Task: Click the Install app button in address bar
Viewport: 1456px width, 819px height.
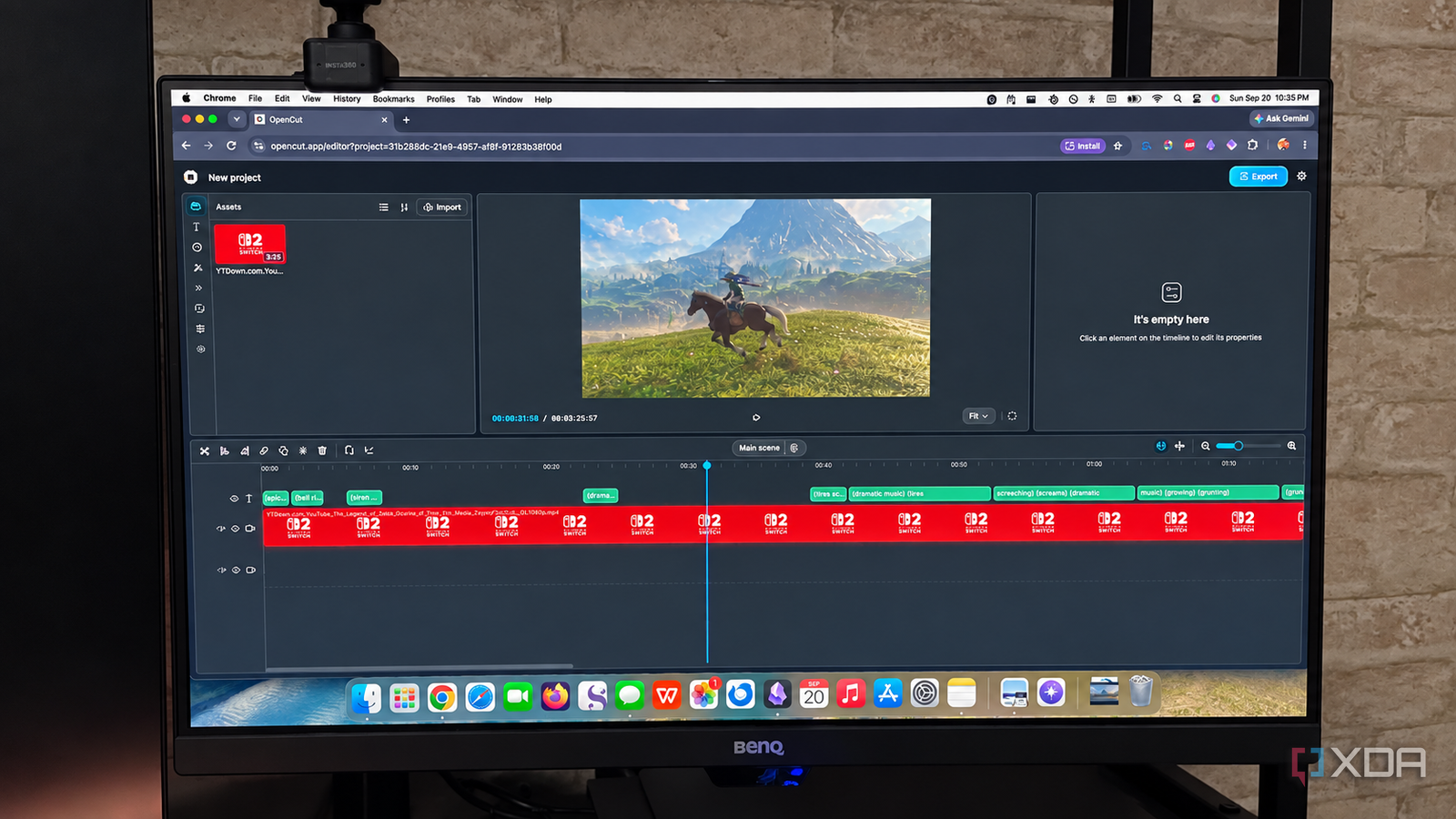Action: [x=1083, y=146]
